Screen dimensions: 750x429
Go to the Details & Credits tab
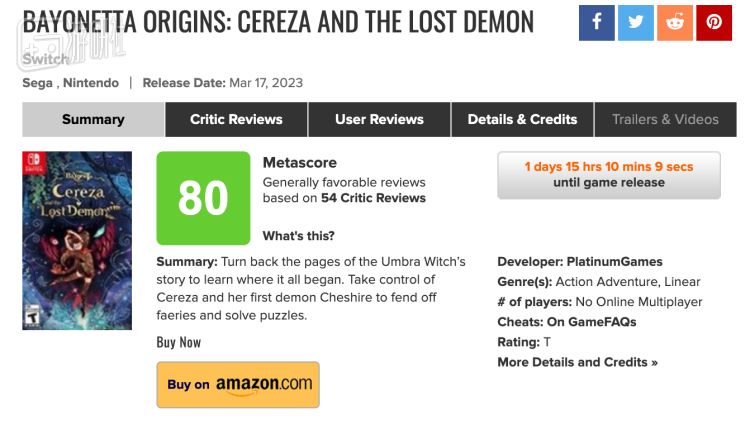point(522,119)
